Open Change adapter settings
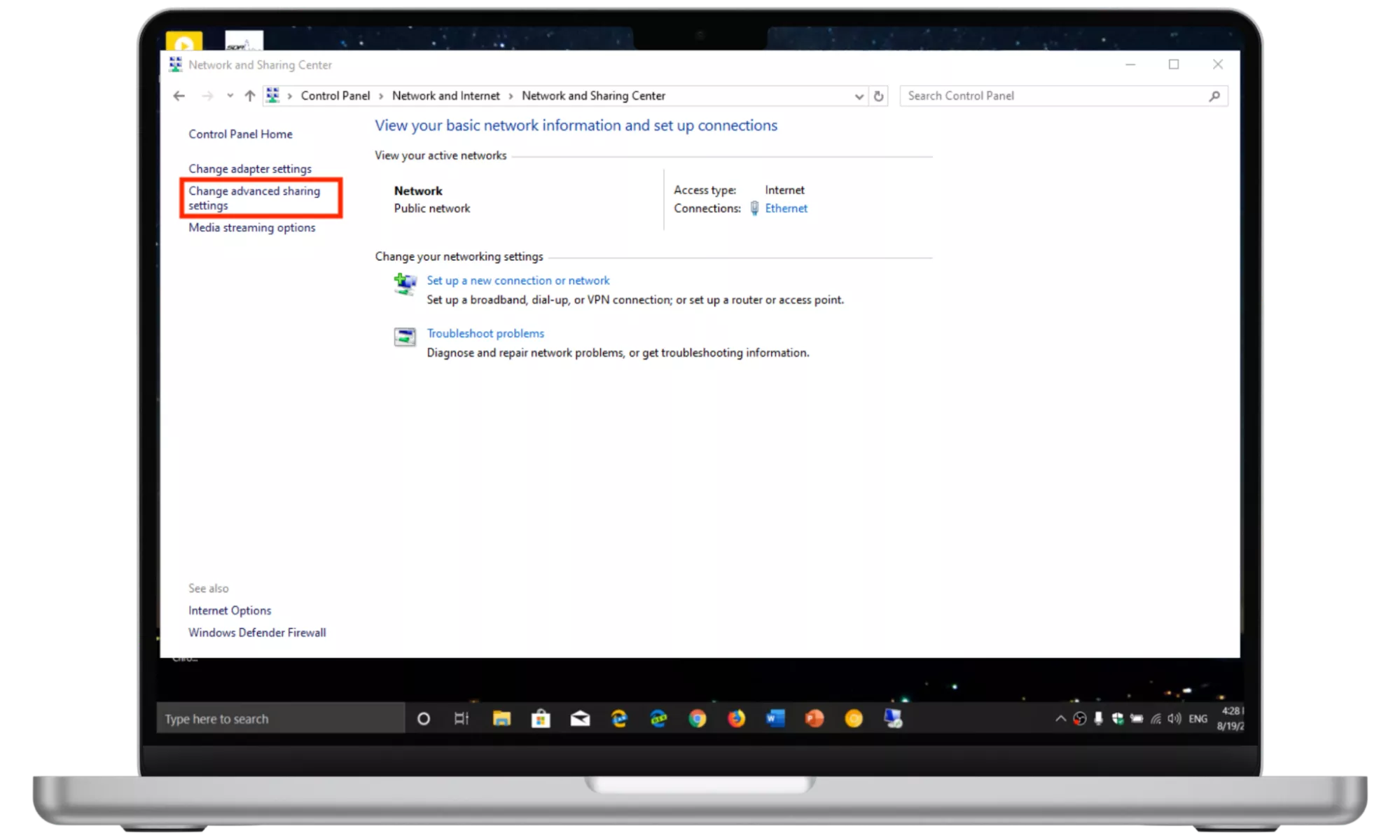This screenshot has width=1400, height=840. click(250, 169)
